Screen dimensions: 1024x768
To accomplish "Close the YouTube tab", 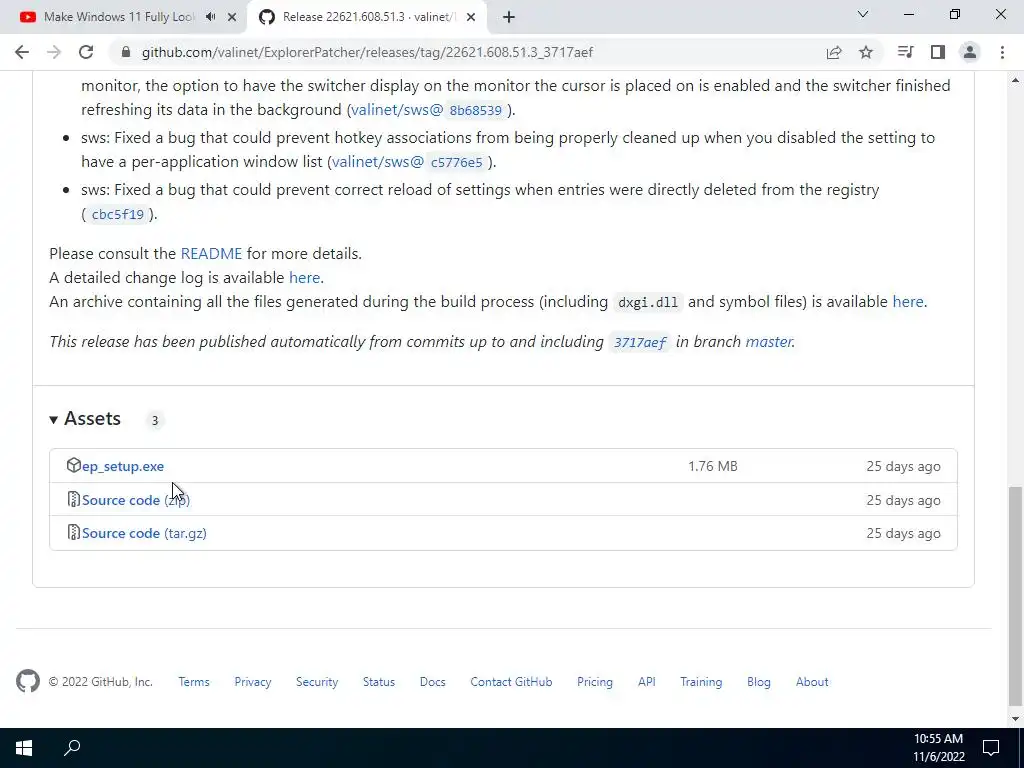I will point(232,18).
